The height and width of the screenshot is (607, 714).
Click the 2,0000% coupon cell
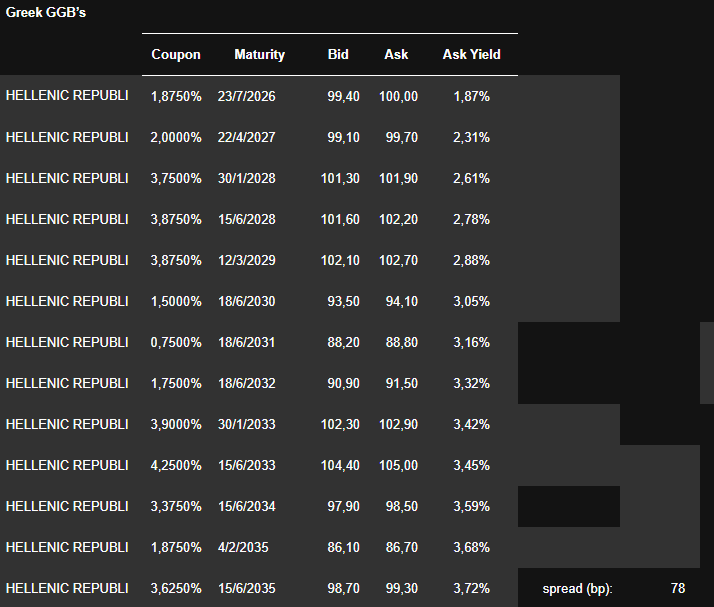point(176,137)
